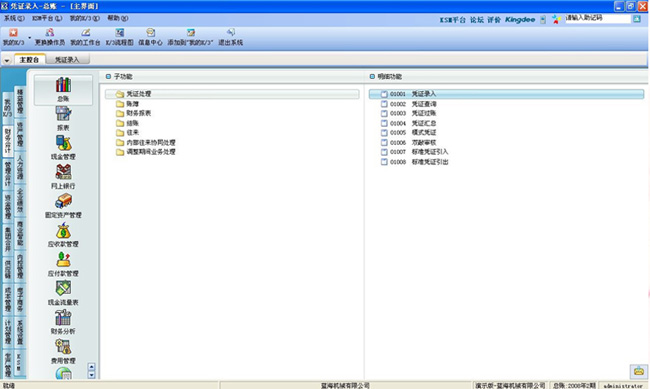Click the 评价 link in the header
The width and height of the screenshot is (650, 389).
[x=494, y=19]
